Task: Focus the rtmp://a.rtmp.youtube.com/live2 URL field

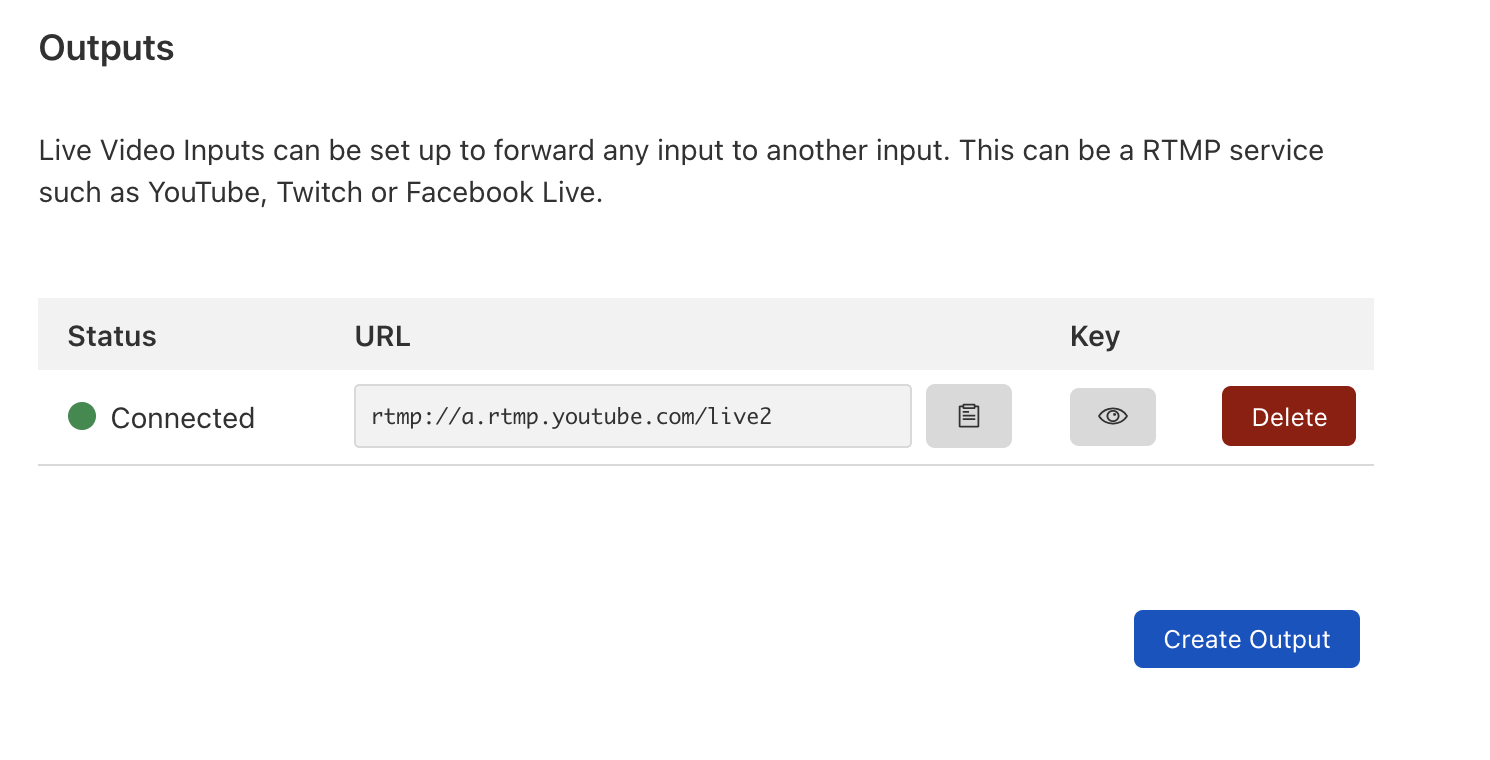Action: click(632, 416)
